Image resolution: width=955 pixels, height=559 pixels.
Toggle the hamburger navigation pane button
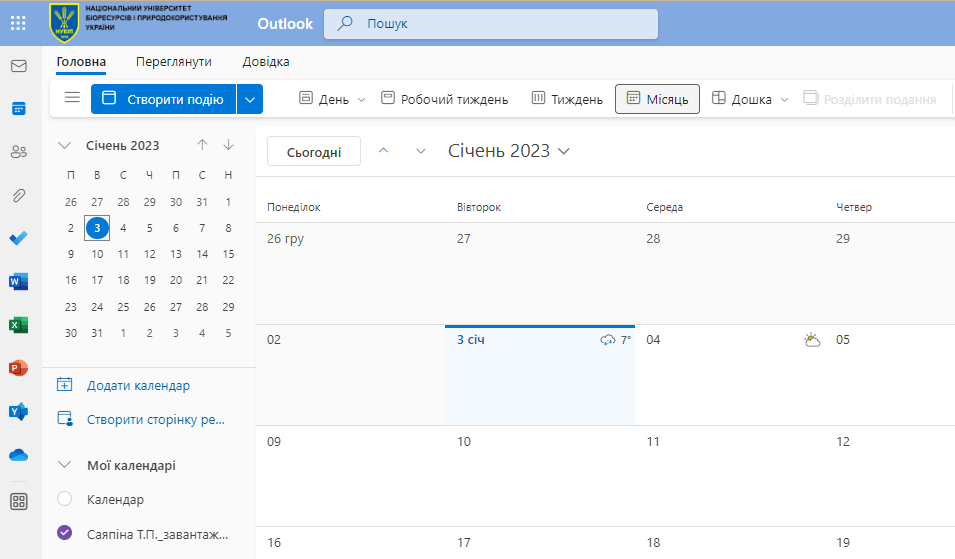tap(72, 98)
